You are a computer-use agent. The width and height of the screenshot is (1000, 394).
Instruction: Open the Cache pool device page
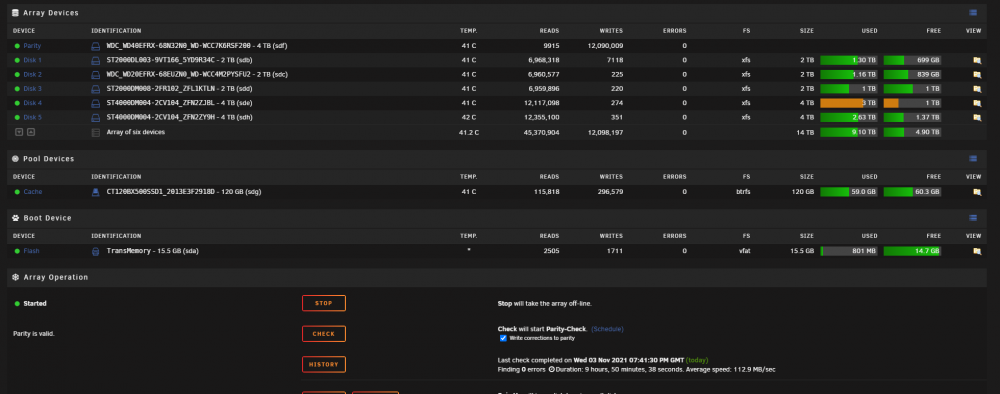33,192
